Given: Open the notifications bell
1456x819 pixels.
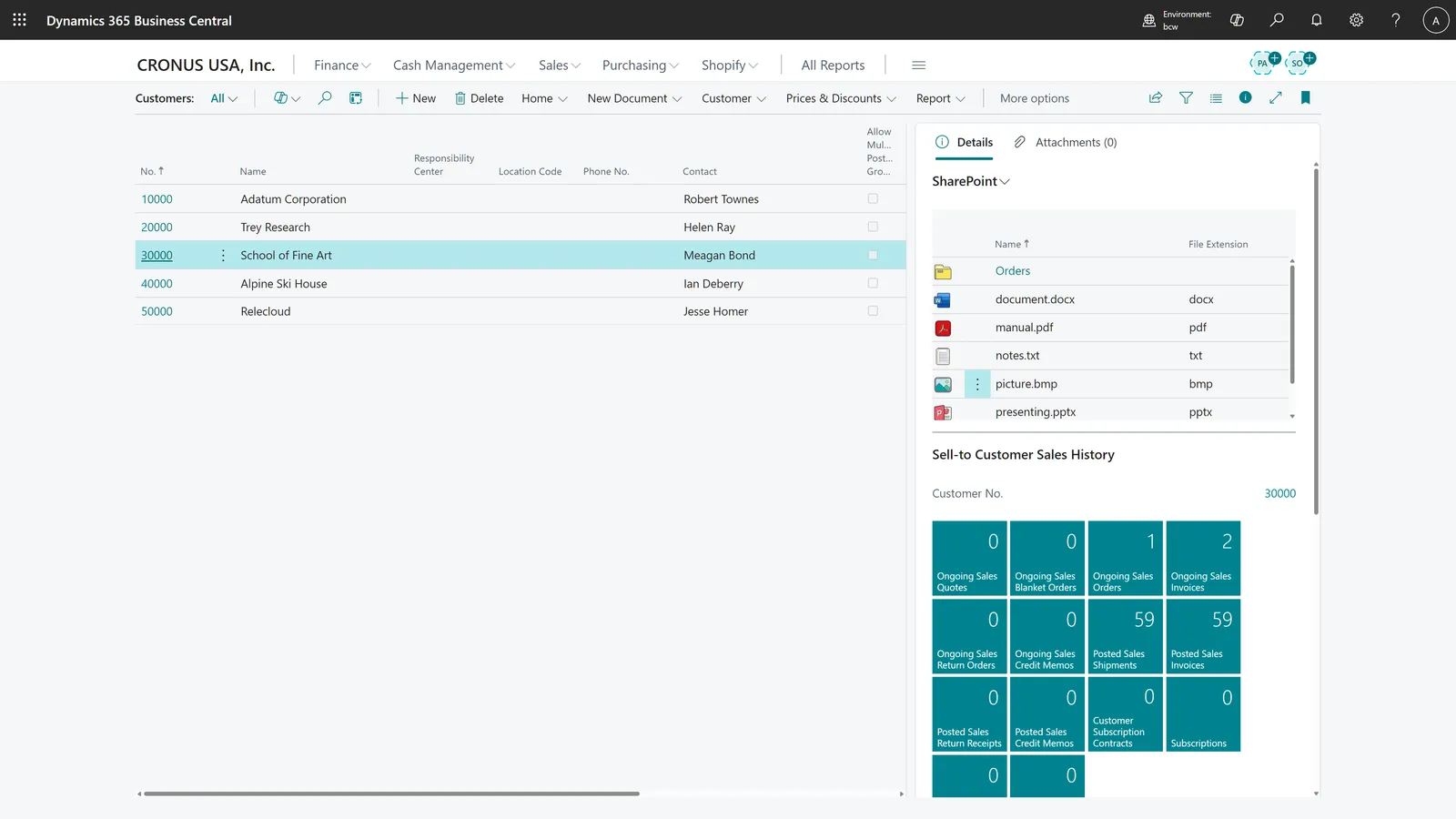Looking at the screenshot, I should (1316, 20).
